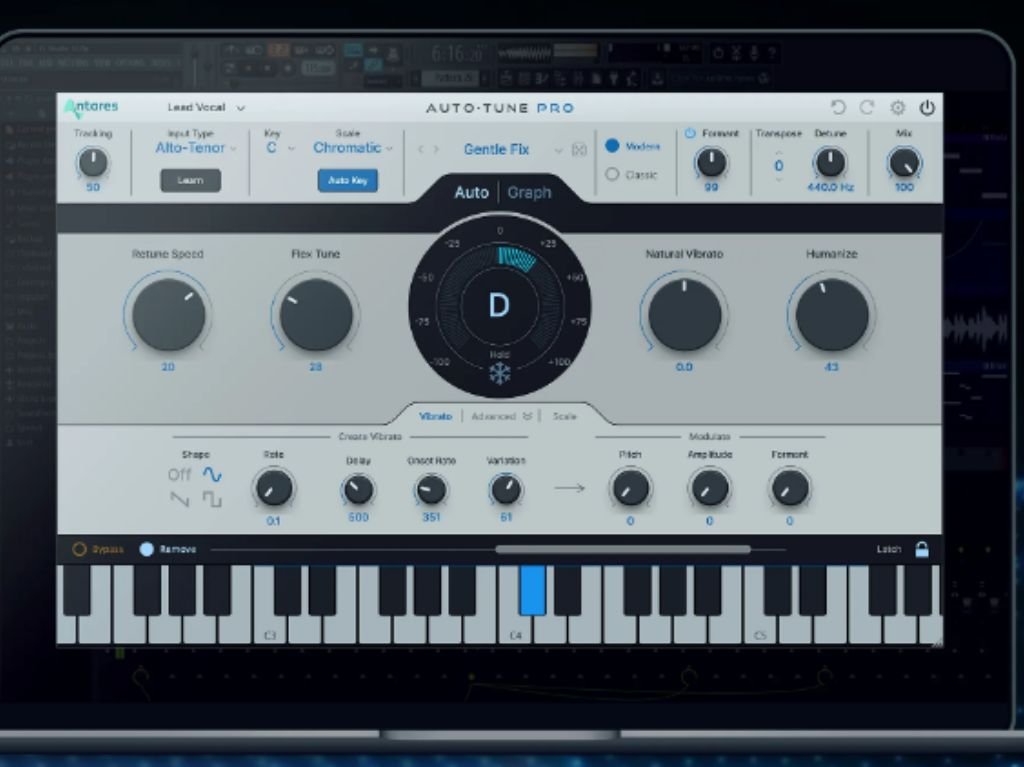Open the Chromatic scale dropdown
This screenshot has height=767, width=1024.
[x=353, y=148]
